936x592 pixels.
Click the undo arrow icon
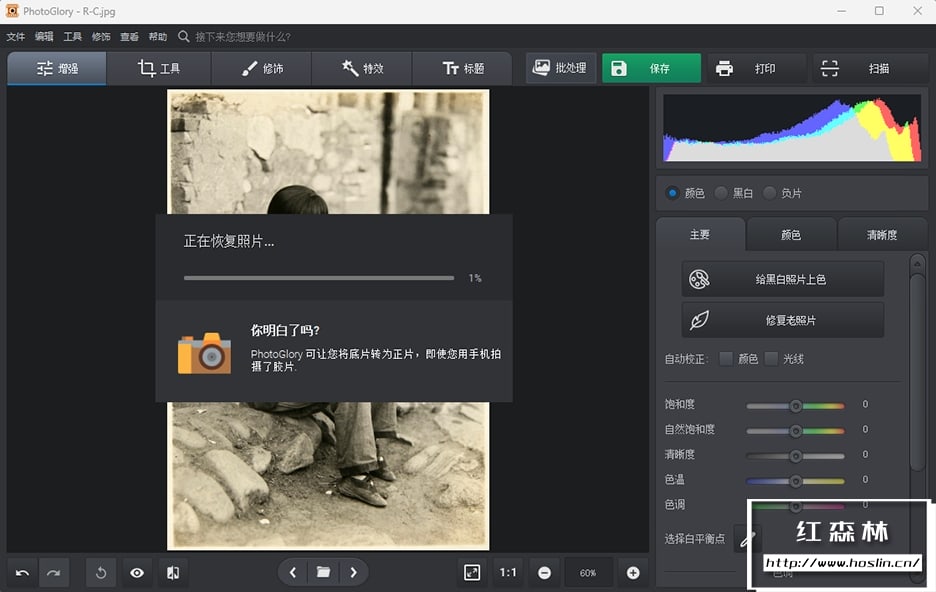22,573
